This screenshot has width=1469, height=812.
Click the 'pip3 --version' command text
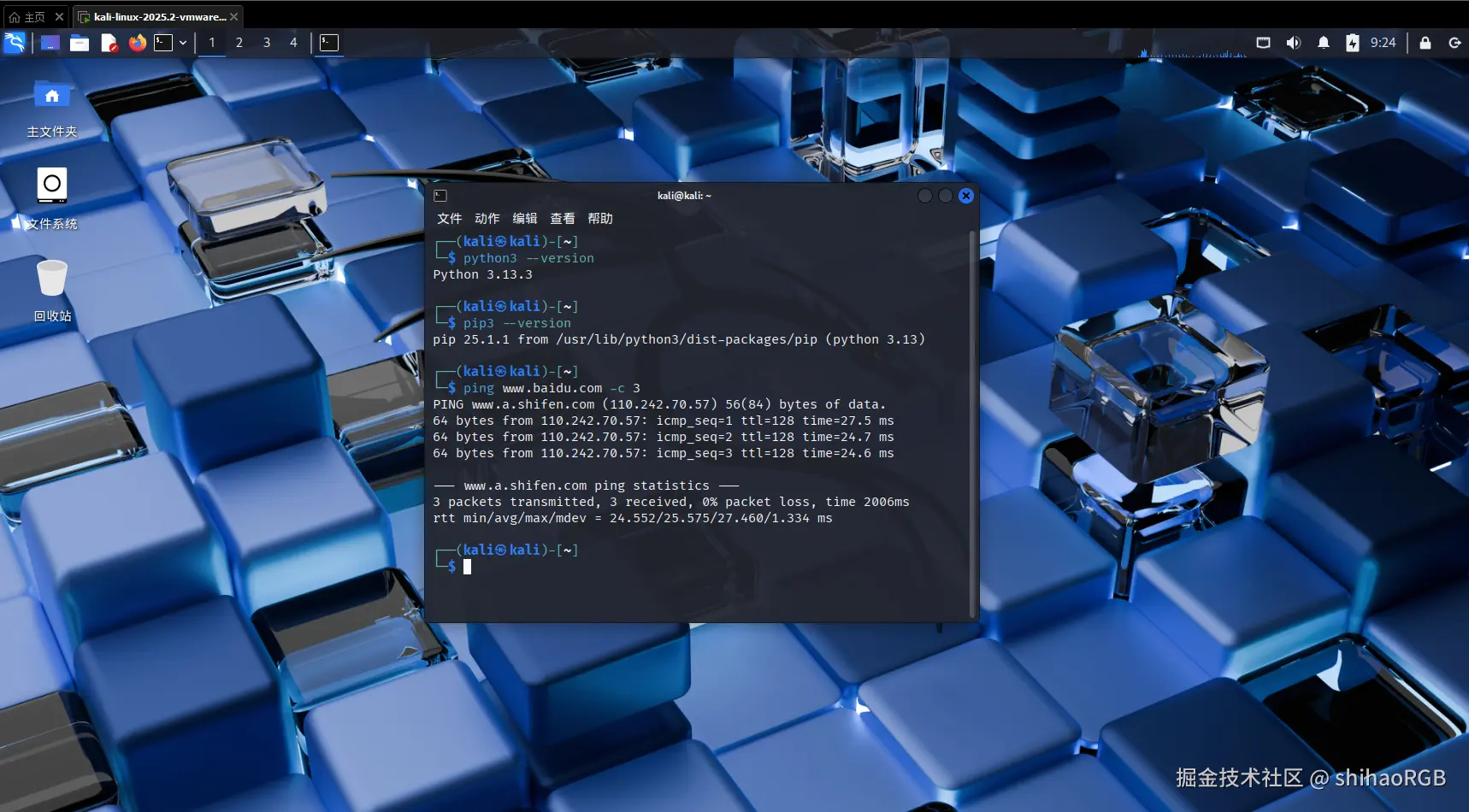(x=517, y=323)
